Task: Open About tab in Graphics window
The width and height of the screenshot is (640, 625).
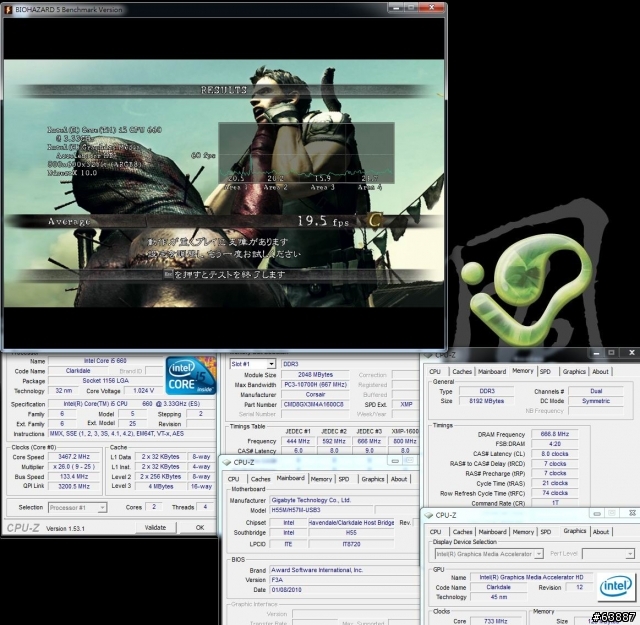Action: point(601,532)
